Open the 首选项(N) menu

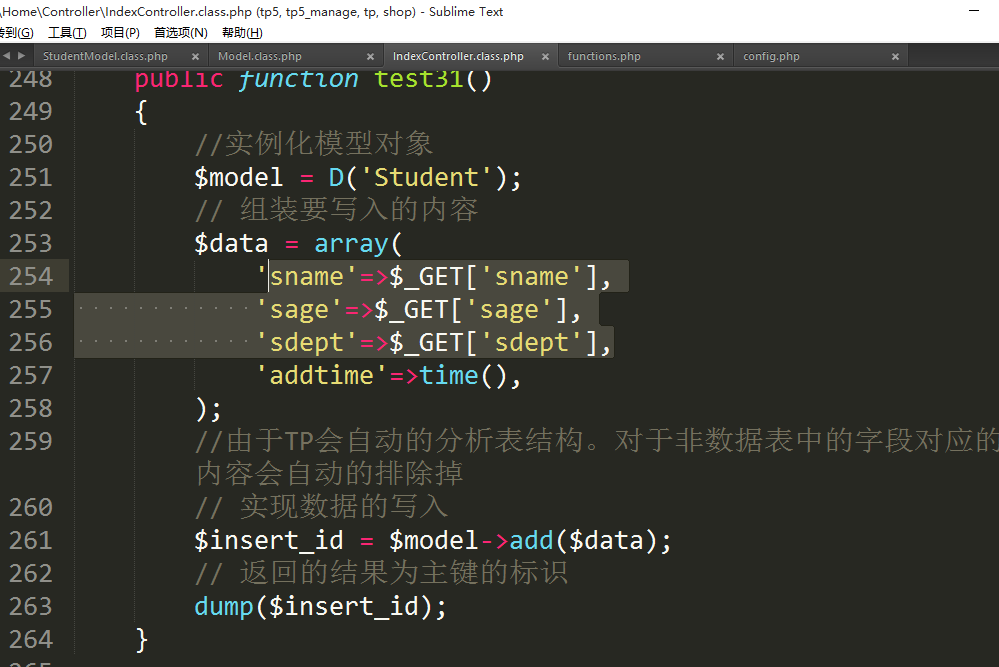coord(180,33)
